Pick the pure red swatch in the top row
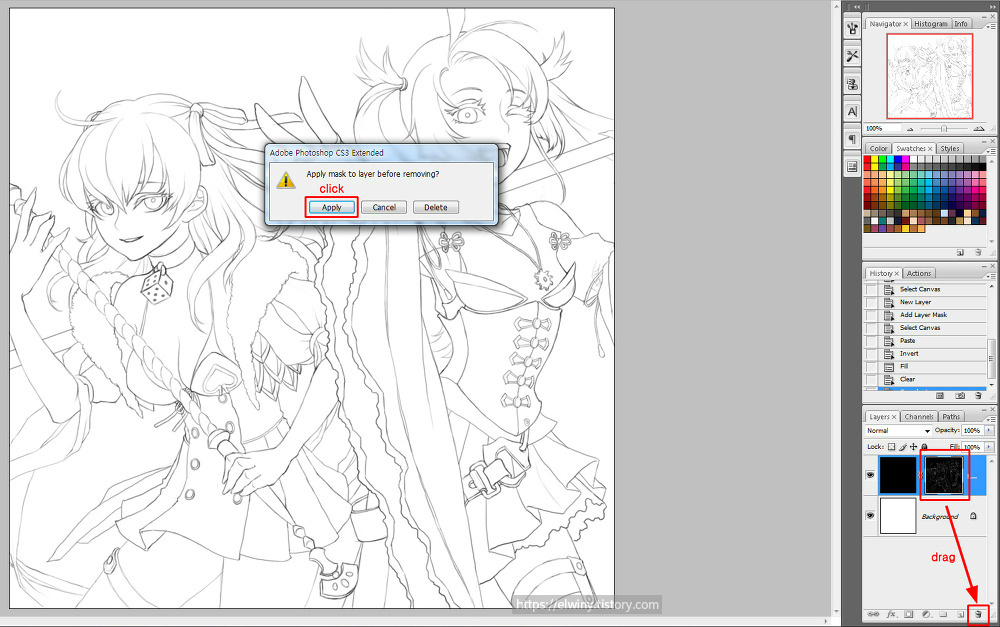Image resolution: width=1000 pixels, height=627 pixels. pos(867,159)
